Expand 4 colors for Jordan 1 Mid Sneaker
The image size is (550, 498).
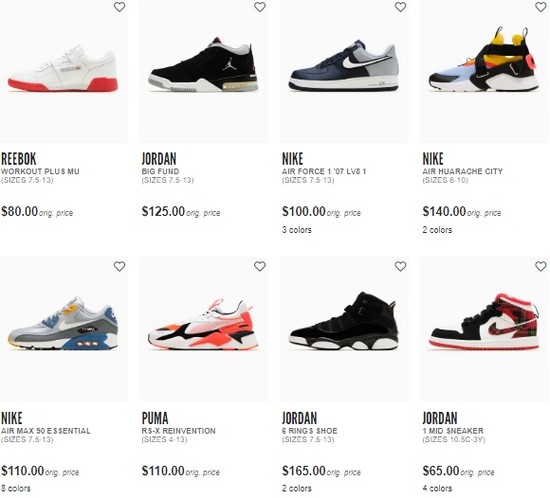click(437, 488)
